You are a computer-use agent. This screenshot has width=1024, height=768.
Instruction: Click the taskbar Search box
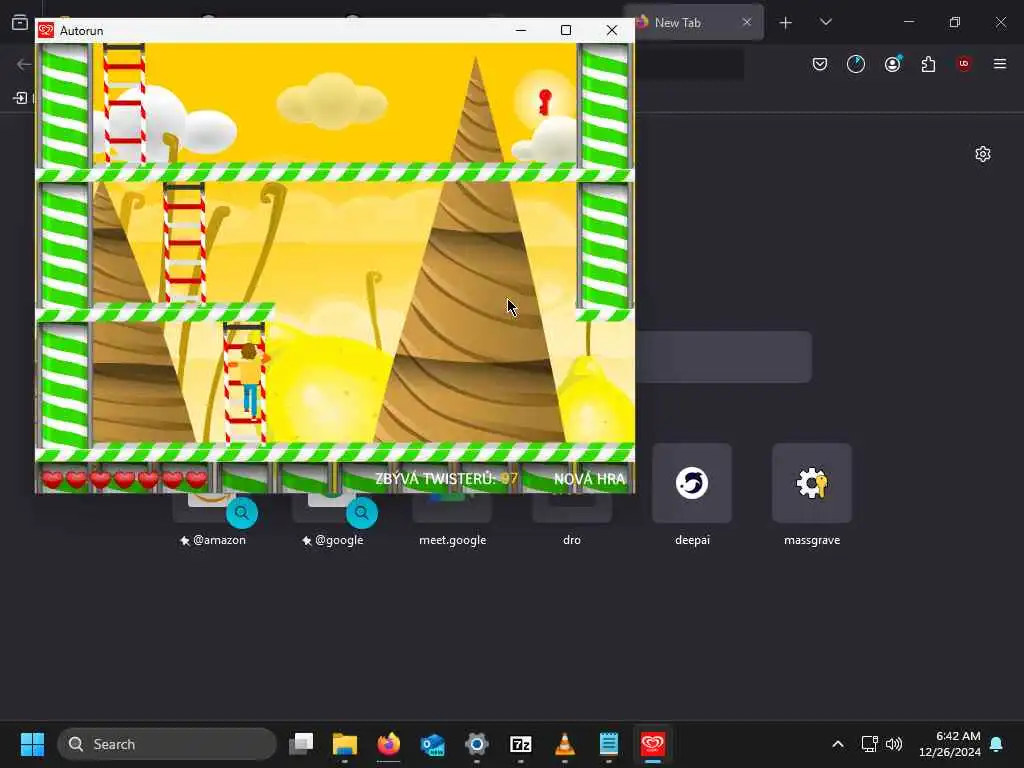[x=167, y=744]
